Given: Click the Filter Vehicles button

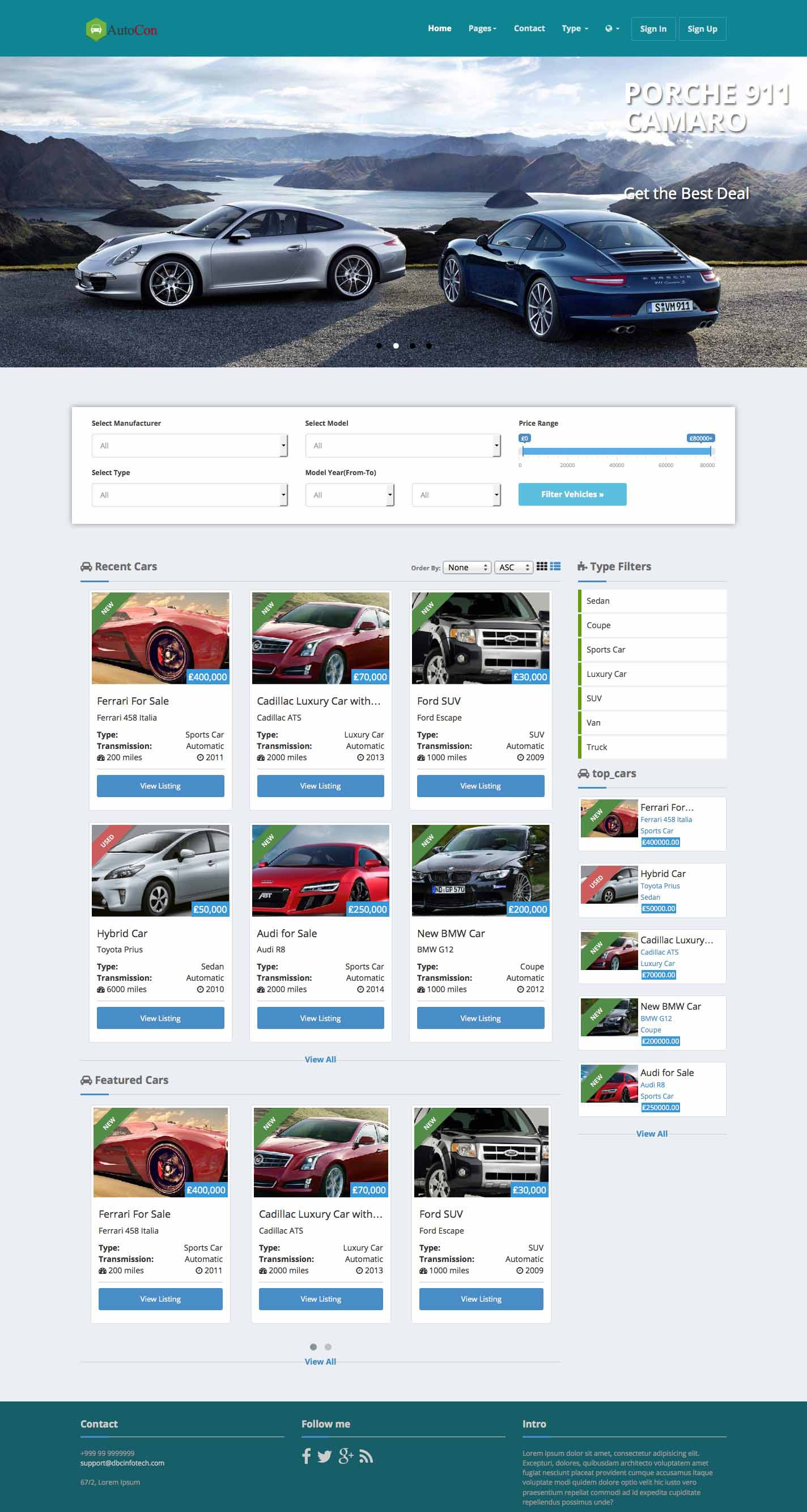Looking at the screenshot, I should coord(572,494).
